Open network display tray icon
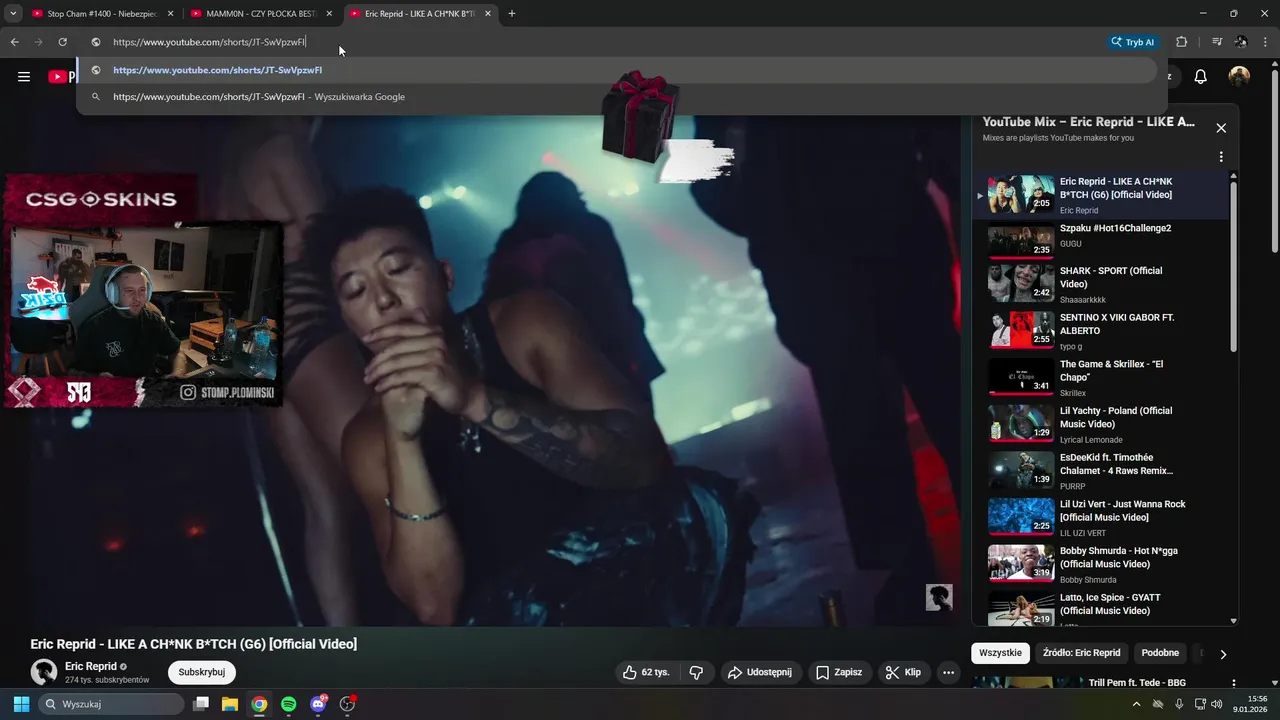The height and width of the screenshot is (720, 1280). pos(1200,704)
